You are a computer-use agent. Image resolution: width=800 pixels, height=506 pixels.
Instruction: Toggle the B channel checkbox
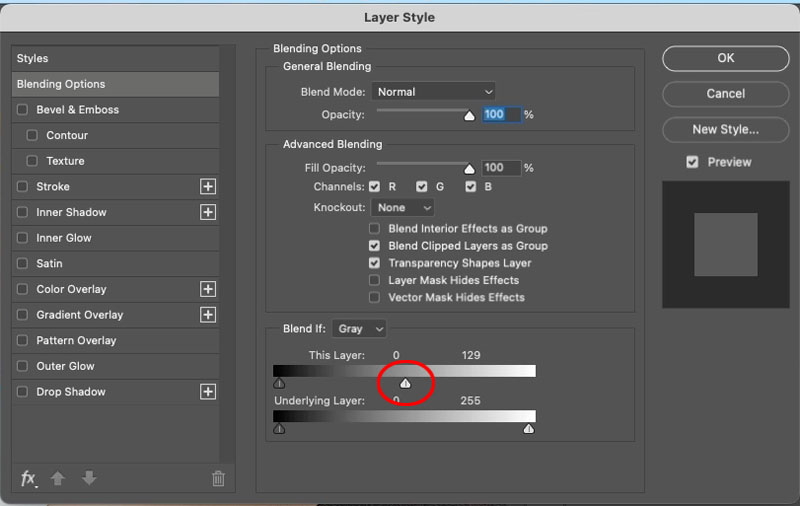pyautogui.click(x=470, y=187)
